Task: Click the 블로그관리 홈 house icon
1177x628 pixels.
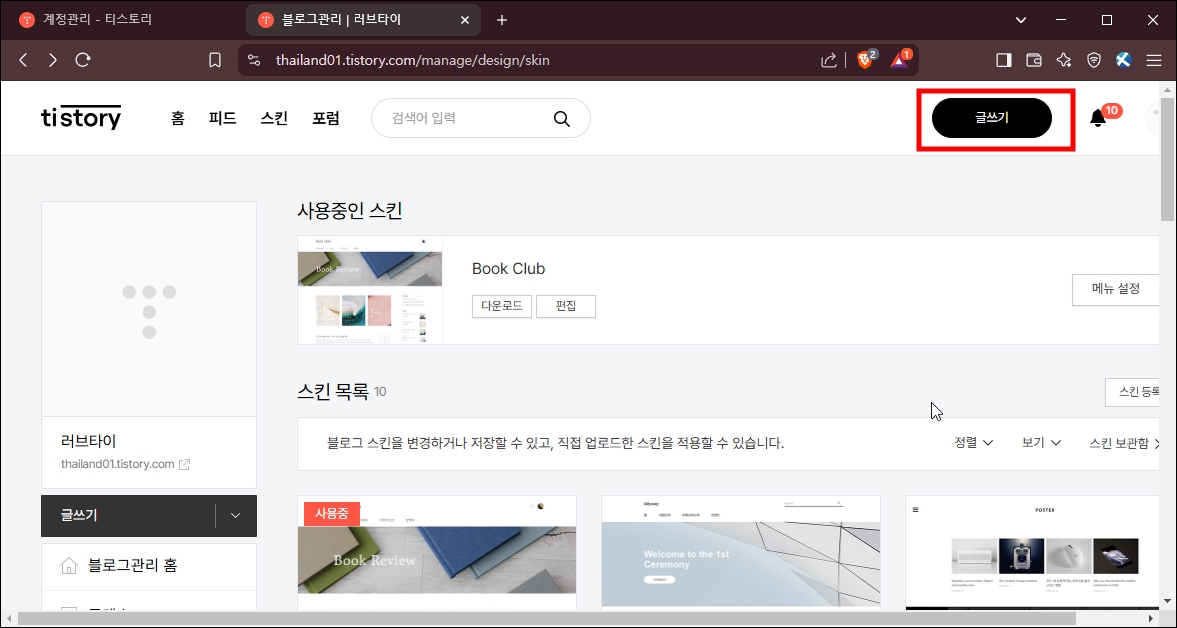Action: [x=70, y=566]
